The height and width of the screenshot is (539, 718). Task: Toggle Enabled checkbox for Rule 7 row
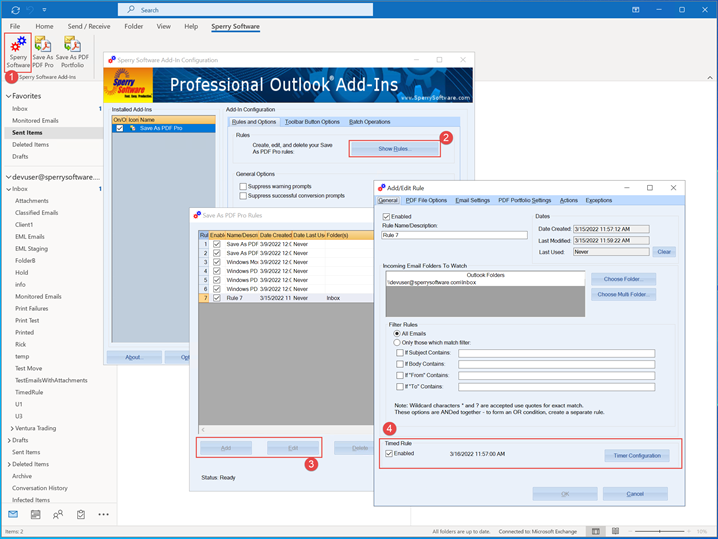tap(217, 298)
